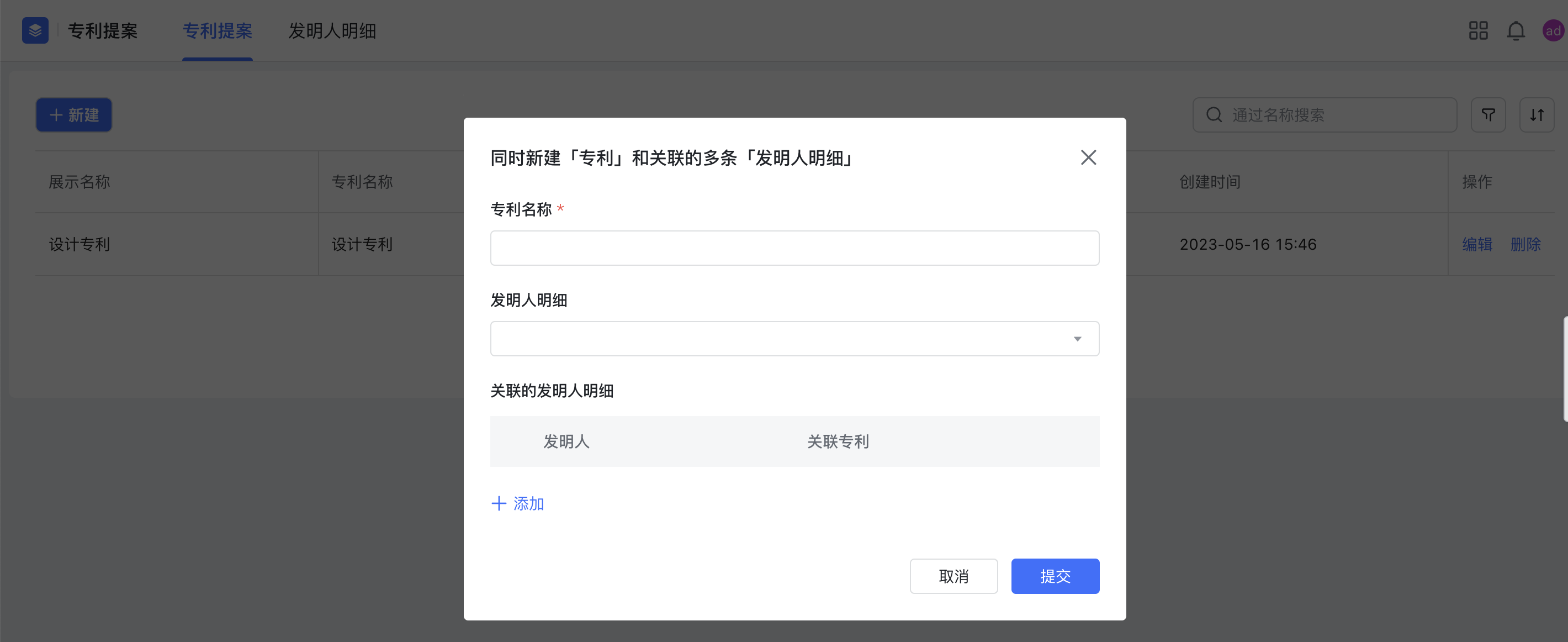Click the search magnifier icon
The width and height of the screenshot is (1568, 642).
tap(1214, 114)
